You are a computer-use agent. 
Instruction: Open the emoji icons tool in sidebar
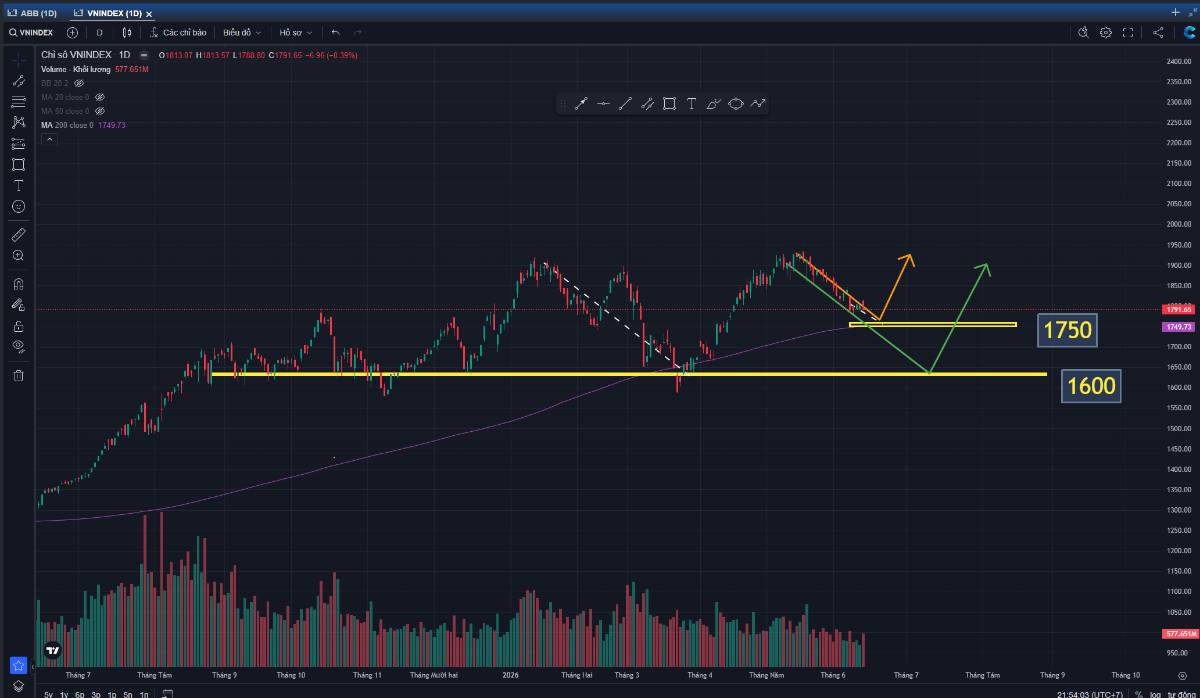18,206
